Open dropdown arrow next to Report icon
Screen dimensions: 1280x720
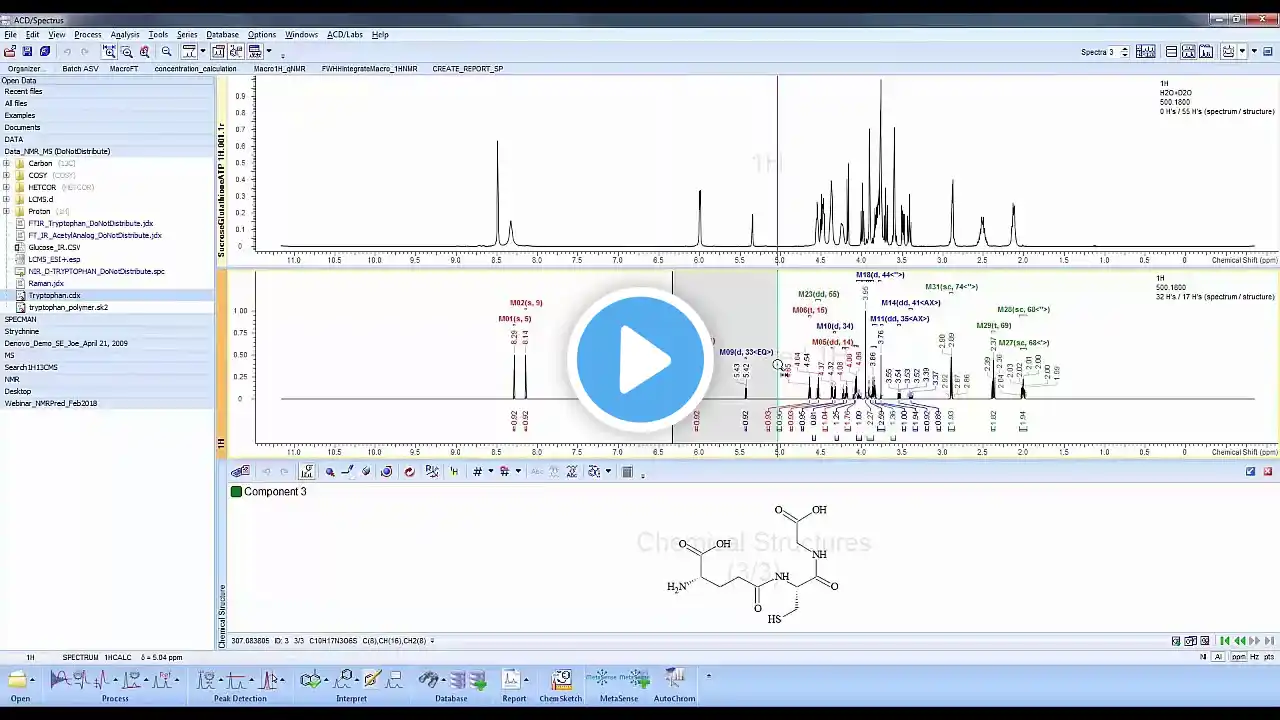click(528, 680)
